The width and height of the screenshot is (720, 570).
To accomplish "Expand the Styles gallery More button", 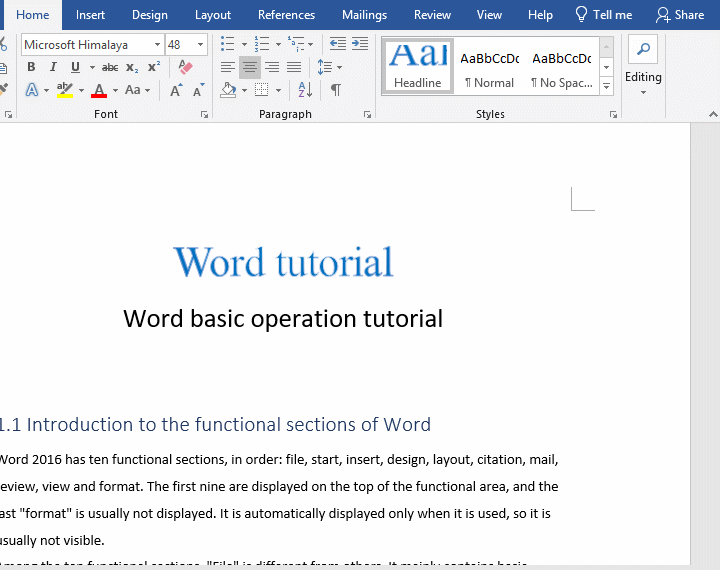I will coord(607,86).
